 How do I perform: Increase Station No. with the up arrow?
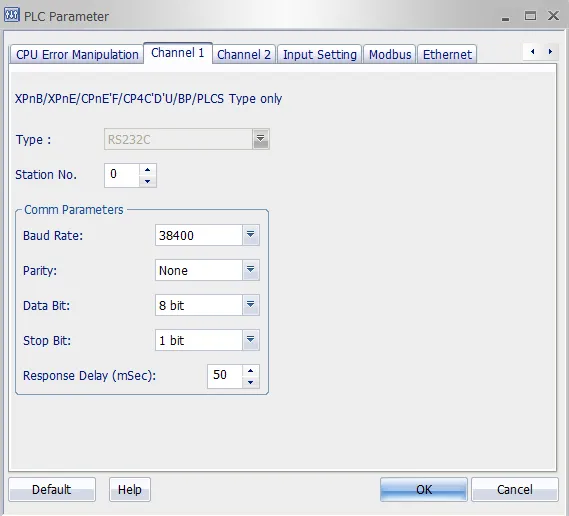[147, 170]
